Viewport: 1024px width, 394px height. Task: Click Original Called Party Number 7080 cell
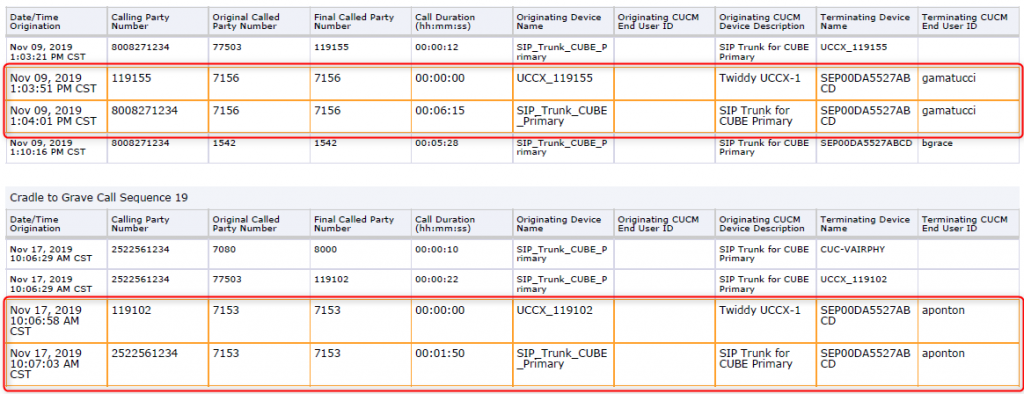click(259, 254)
